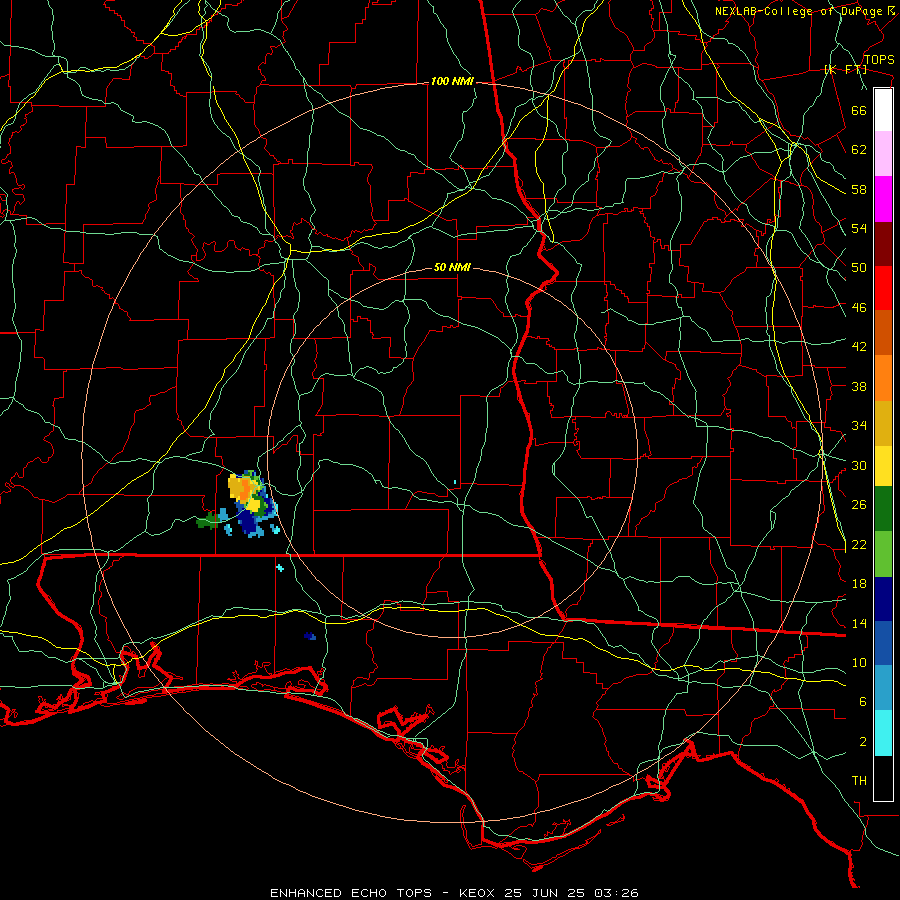Click the 22 legend value

[x=859, y=544]
